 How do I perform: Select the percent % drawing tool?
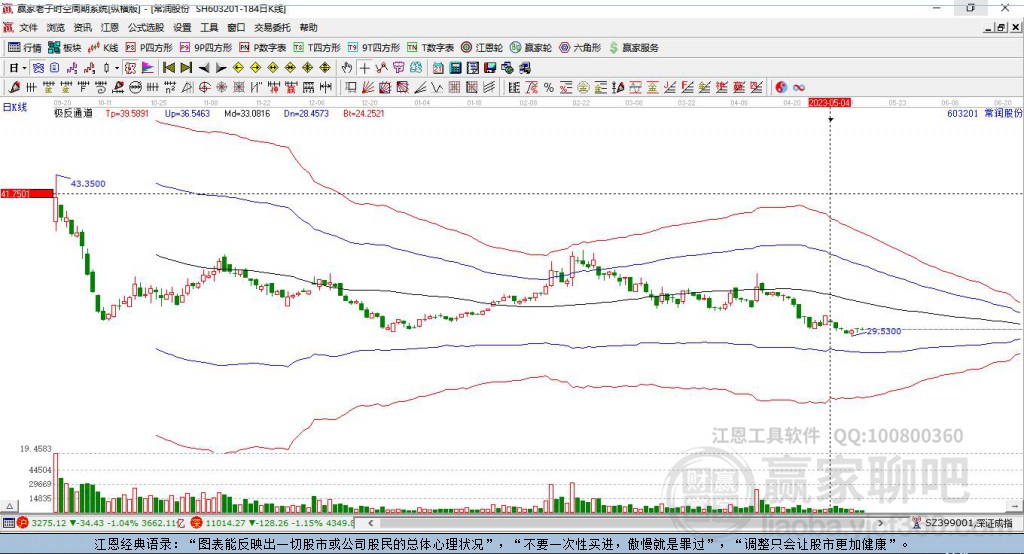(549, 88)
